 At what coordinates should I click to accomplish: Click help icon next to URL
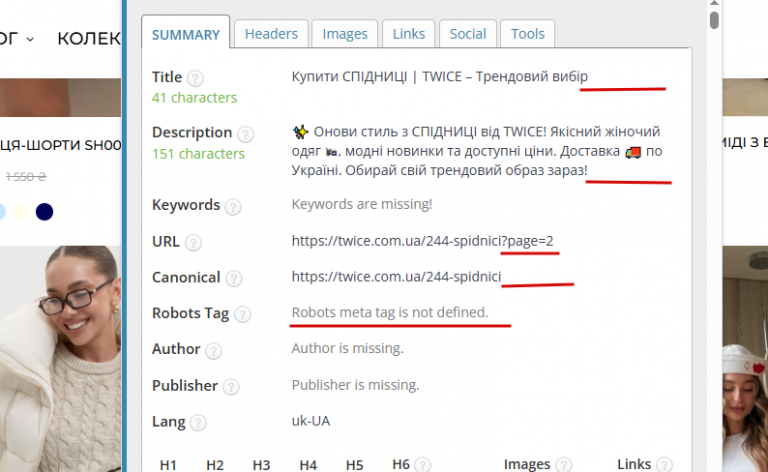coord(193,243)
